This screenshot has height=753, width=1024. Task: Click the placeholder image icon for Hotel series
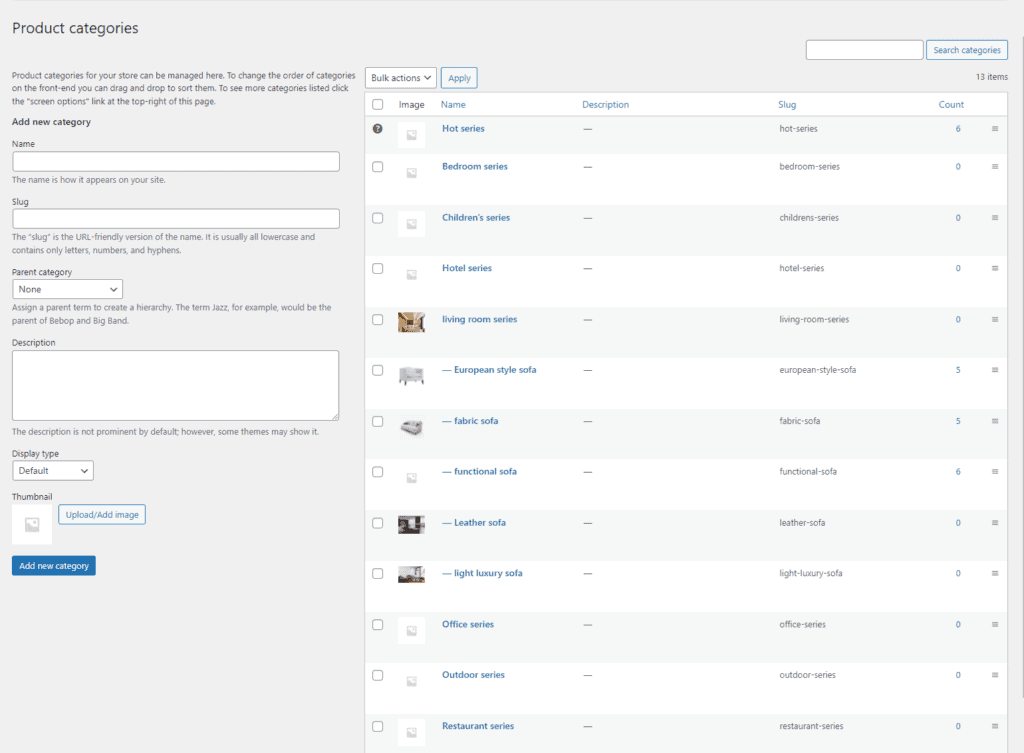411,275
